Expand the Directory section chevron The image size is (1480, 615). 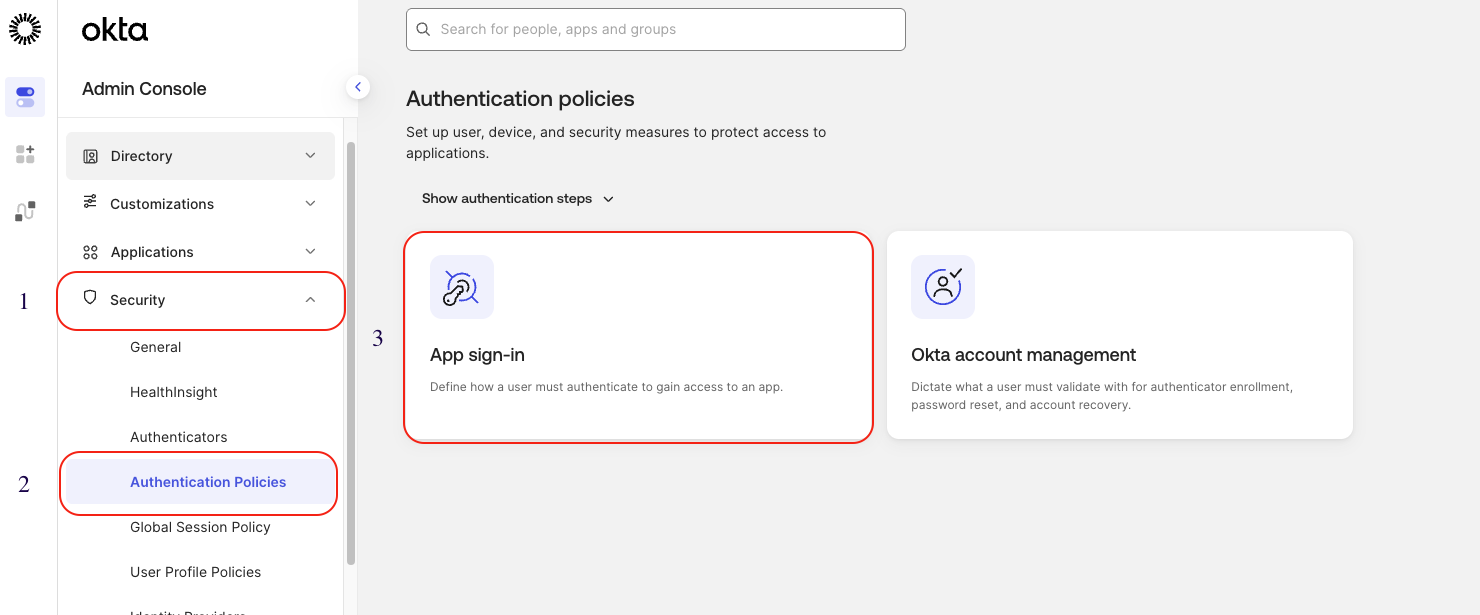click(310, 156)
